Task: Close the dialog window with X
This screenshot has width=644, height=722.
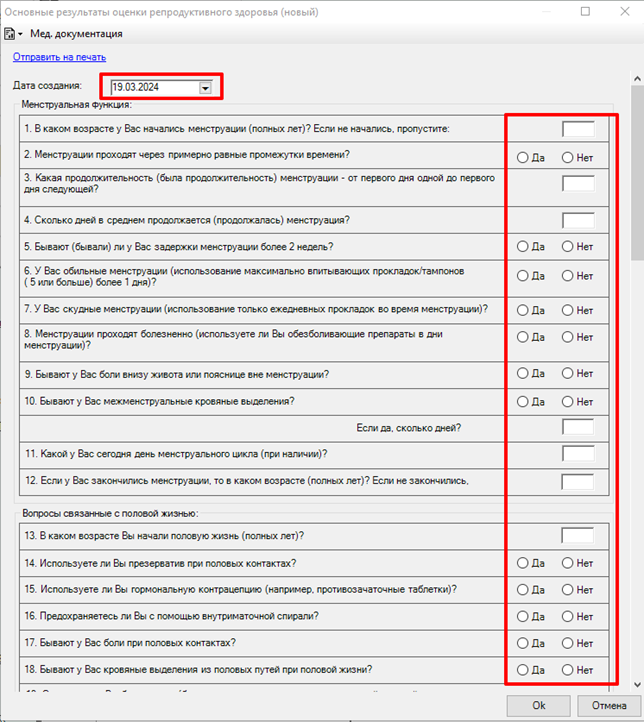Action: pos(625,12)
